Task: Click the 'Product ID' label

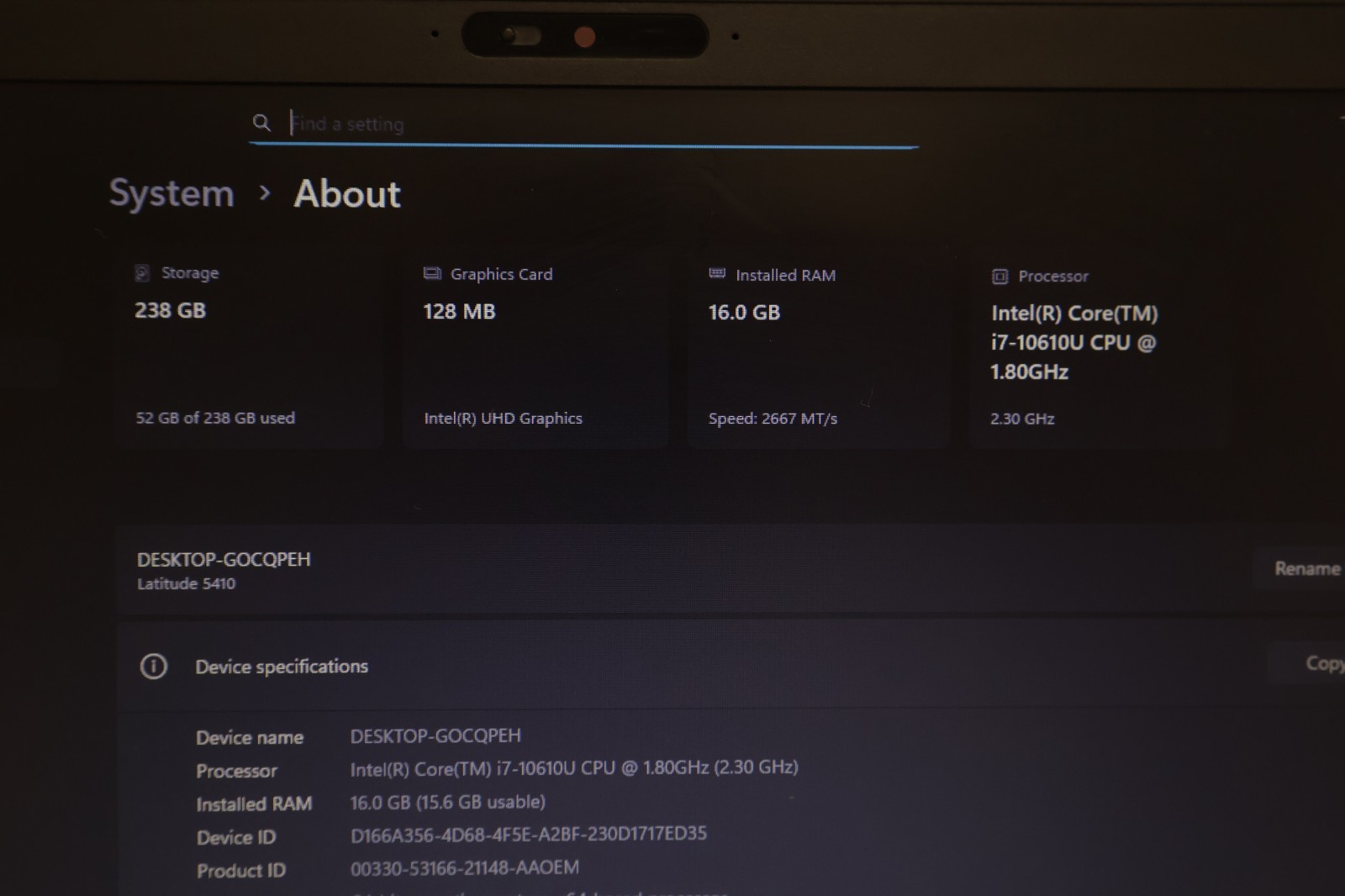Action: click(241, 871)
